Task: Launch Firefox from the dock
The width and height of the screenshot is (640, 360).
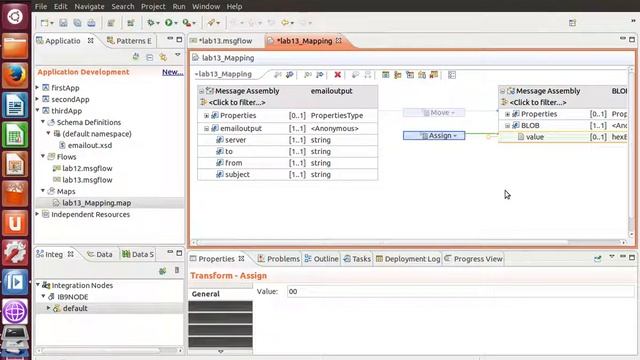Action: coord(15,75)
